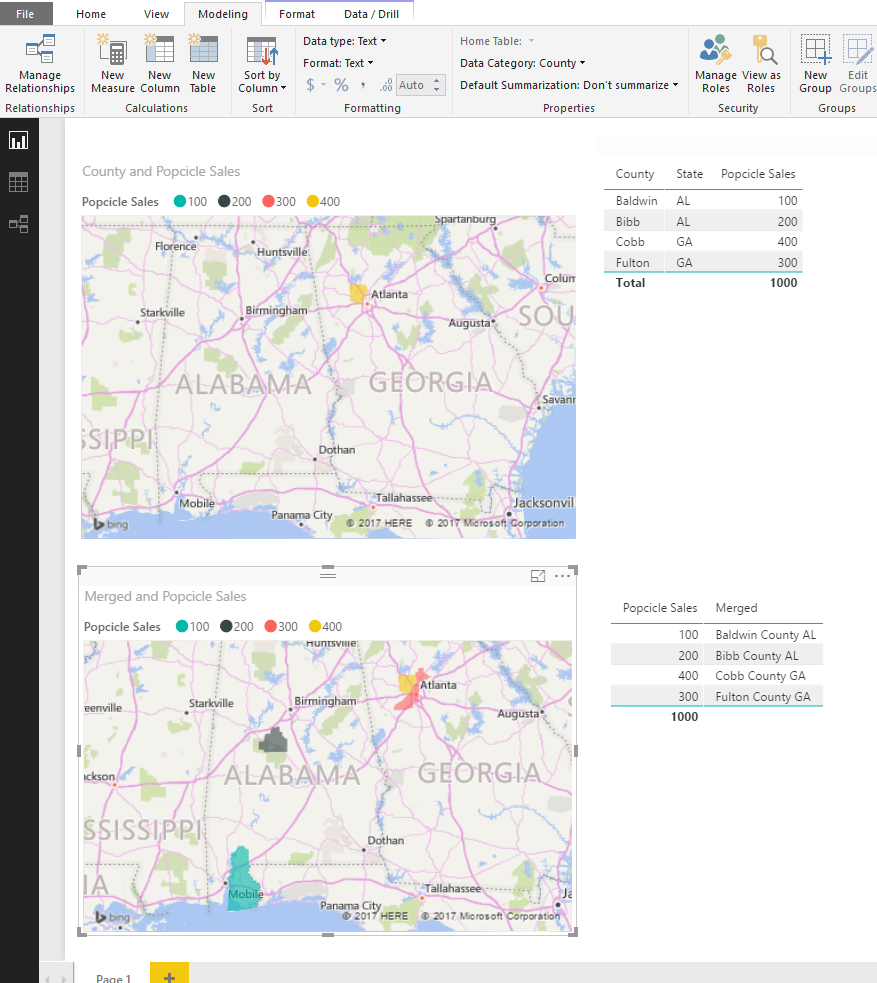Adjust the Auto decimal places stepper

(437, 85)
